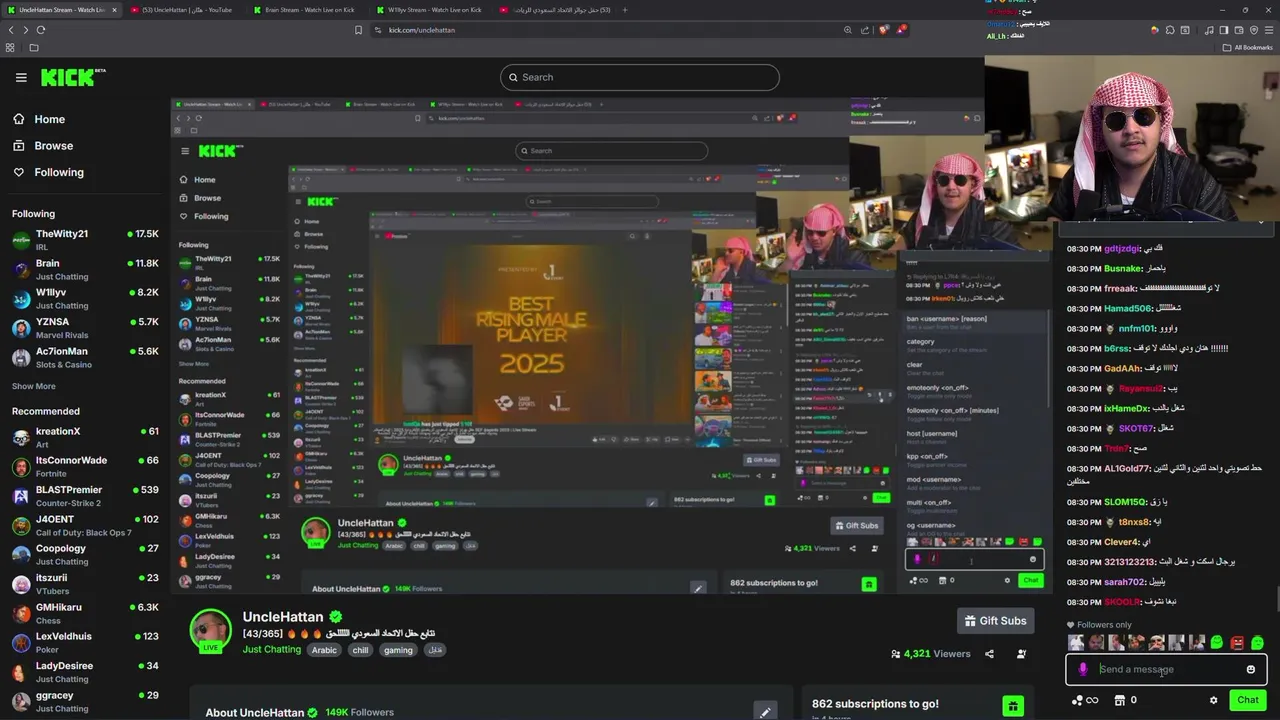Open J4OENT recommended channel

click(x=84, y=525)
